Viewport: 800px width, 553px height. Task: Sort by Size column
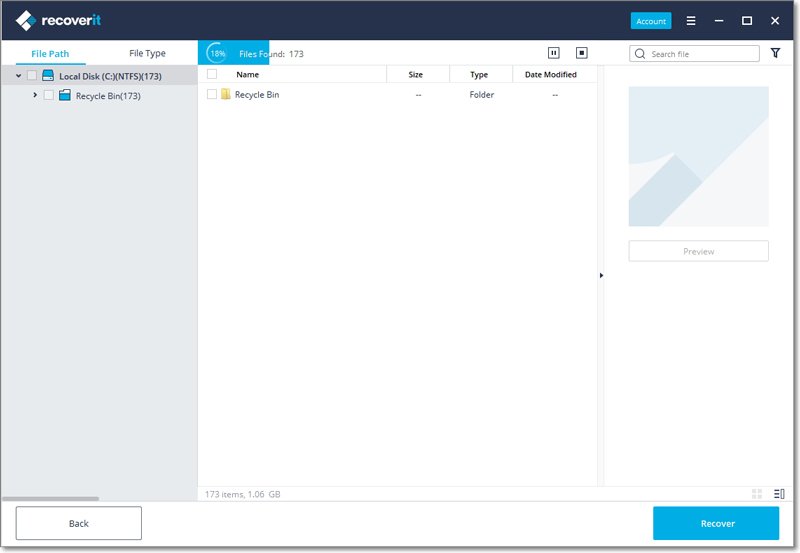(416, 74)
